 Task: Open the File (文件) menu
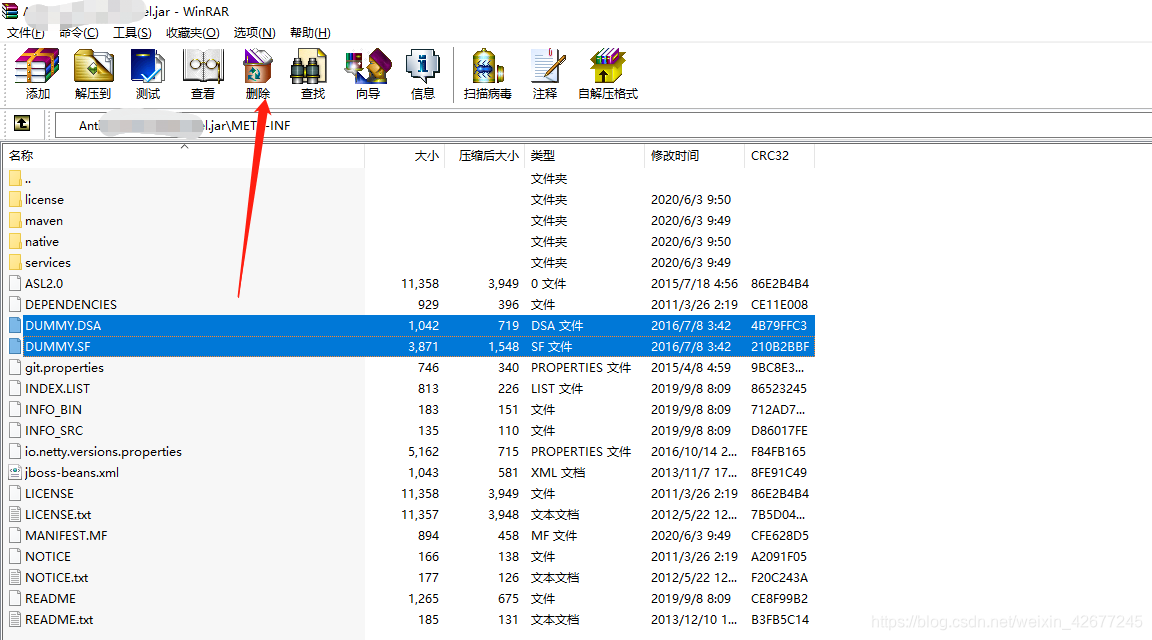[26, 32]
